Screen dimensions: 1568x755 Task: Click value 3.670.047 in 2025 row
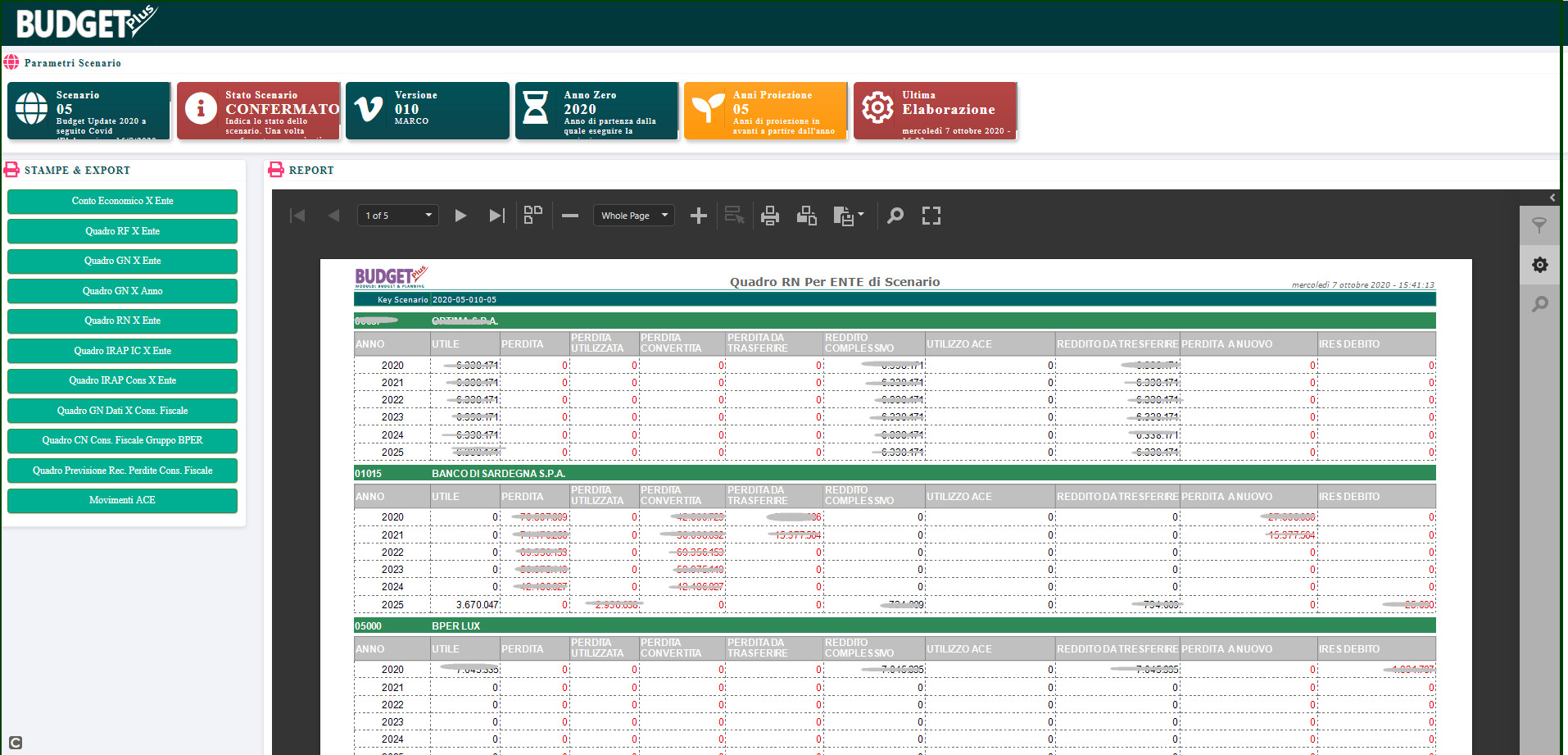(x=477, y=604)
